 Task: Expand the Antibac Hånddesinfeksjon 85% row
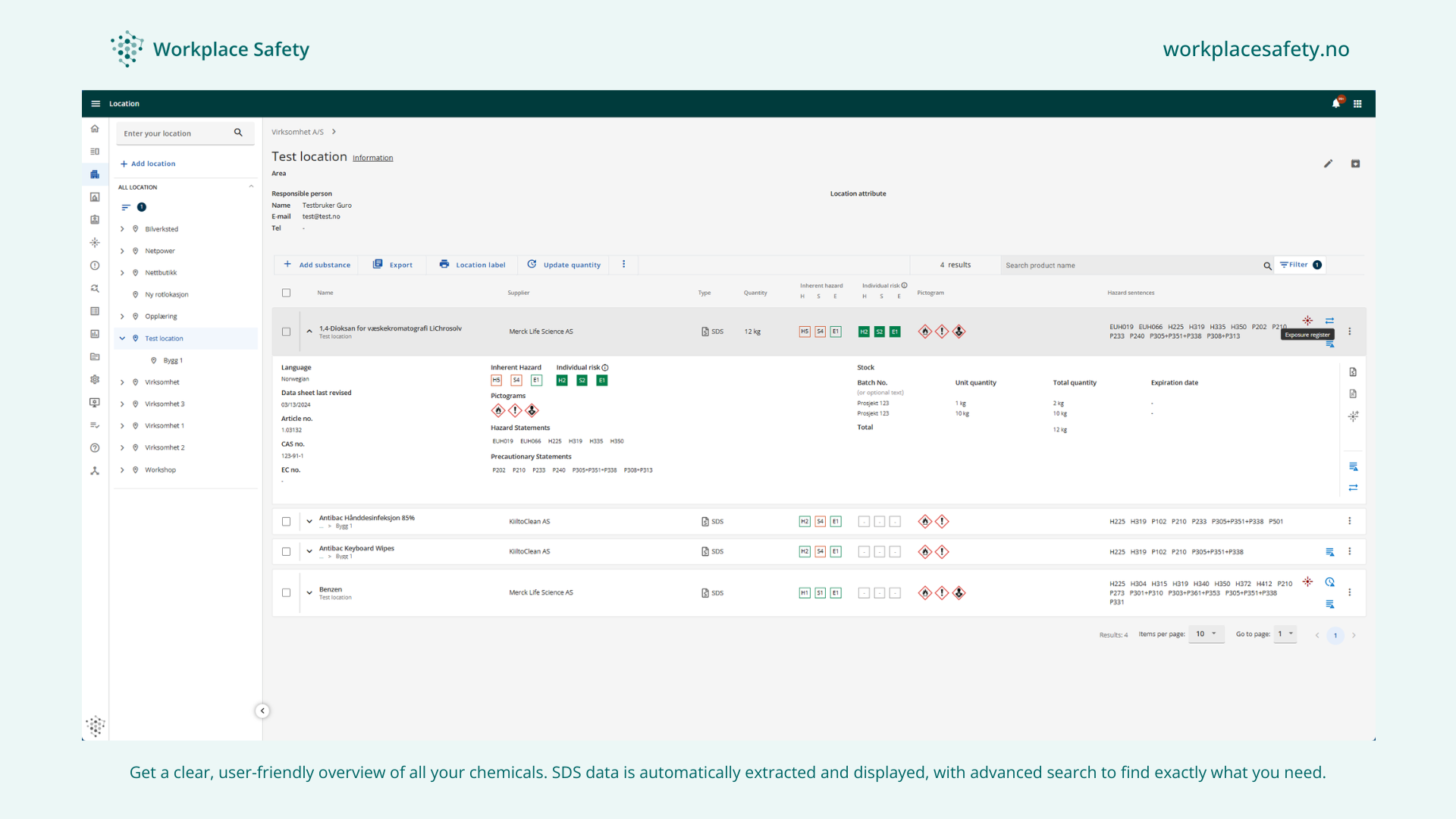tap(309, 522)
